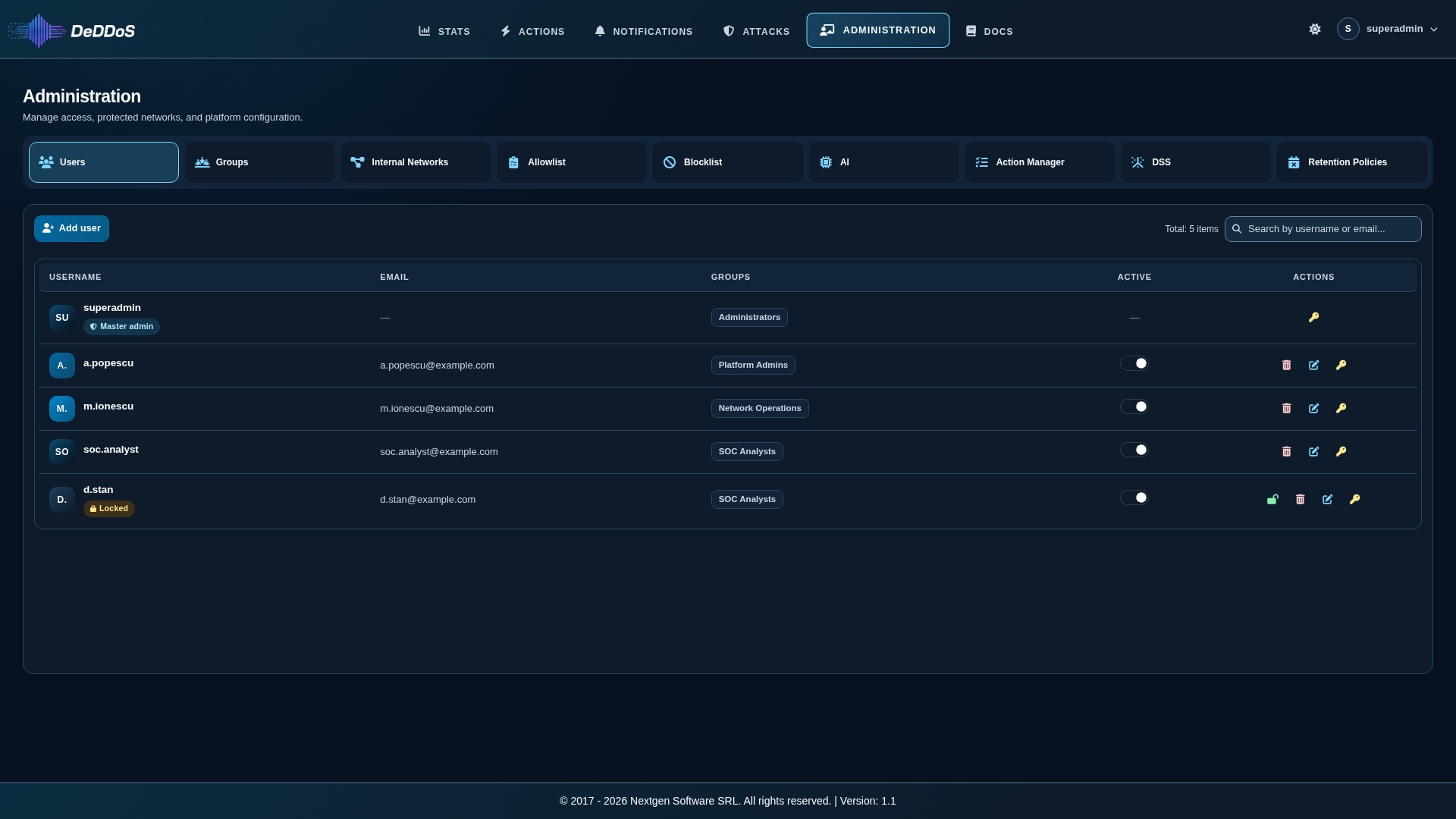Screen dimensions: 1456x819
Task: Edit user soc.analyst
Action: pos(1313,452)
